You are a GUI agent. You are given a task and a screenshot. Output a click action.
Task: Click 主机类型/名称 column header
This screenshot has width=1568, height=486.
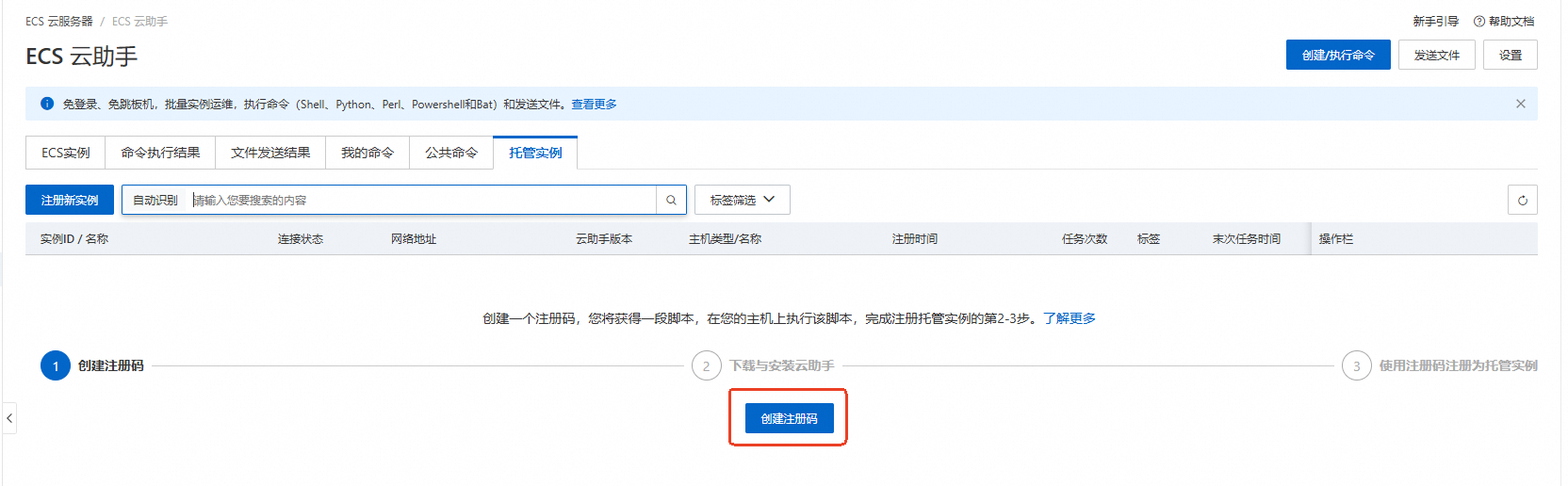[725, 239]
